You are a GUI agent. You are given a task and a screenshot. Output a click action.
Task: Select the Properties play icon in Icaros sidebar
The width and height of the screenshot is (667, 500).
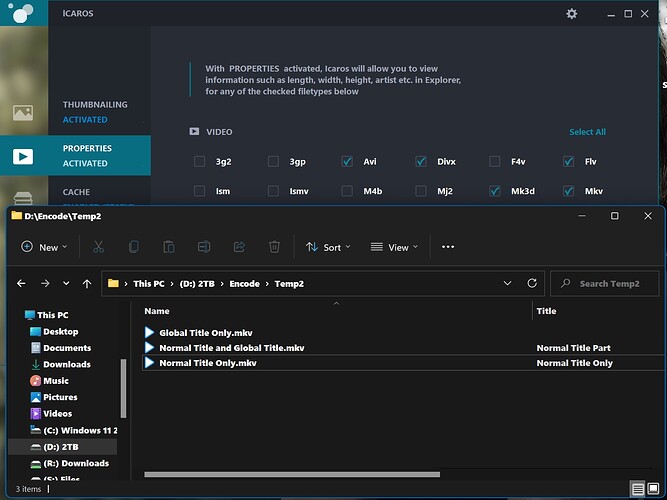click(x=23, y=156)
